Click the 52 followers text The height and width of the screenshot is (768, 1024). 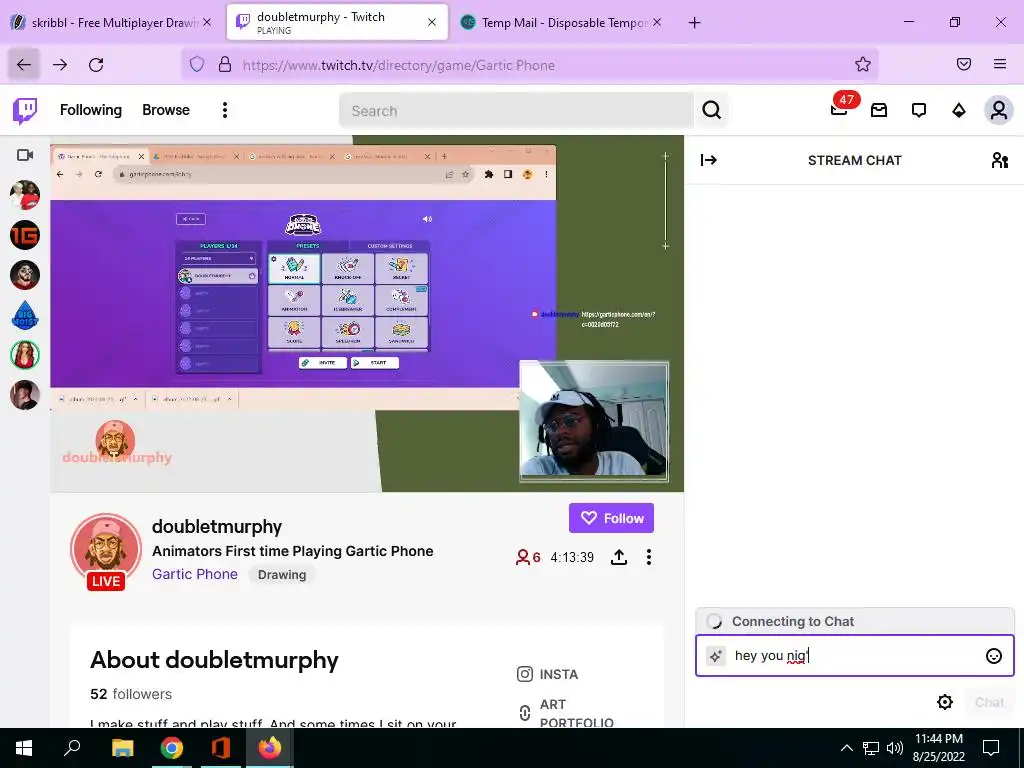pos(131,694)
